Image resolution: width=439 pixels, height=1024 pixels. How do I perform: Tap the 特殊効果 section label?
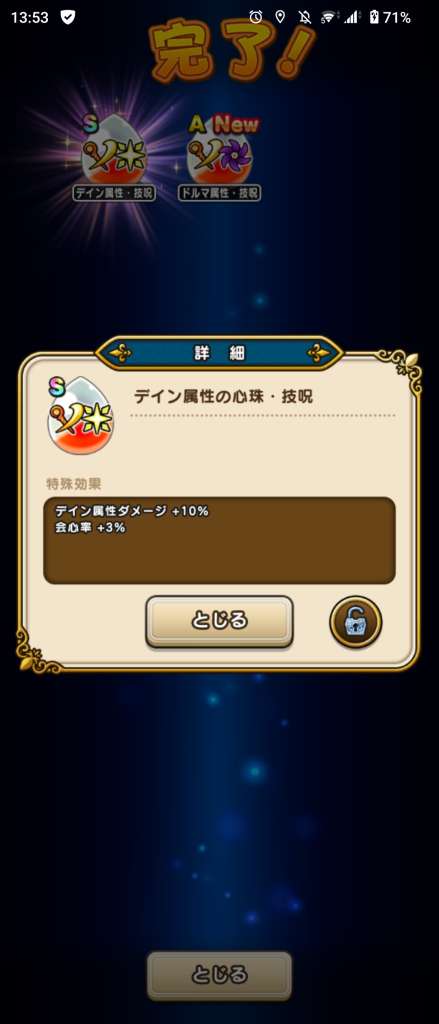click(73, 484)
